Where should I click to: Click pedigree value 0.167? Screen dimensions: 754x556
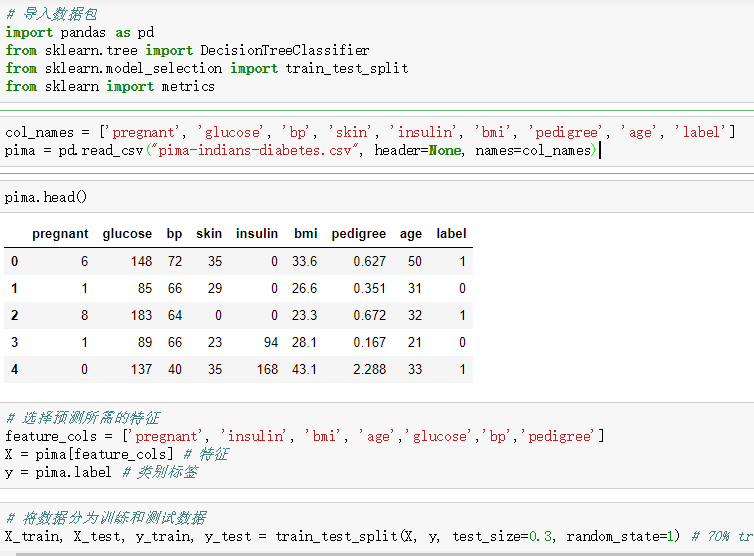coord(369,342)
